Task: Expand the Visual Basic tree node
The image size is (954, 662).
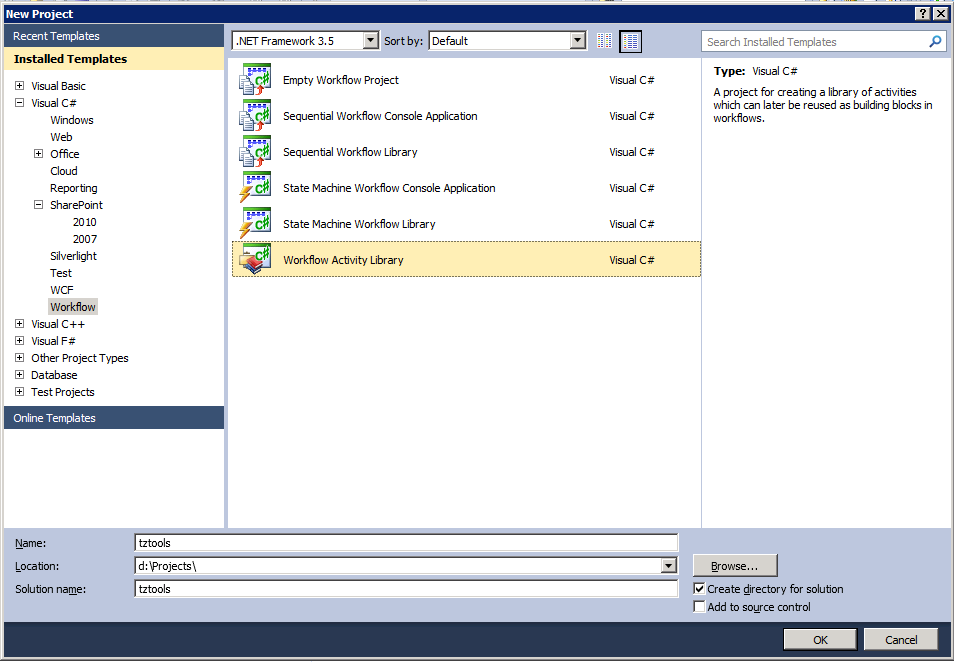Action: (x=19, y=86)
